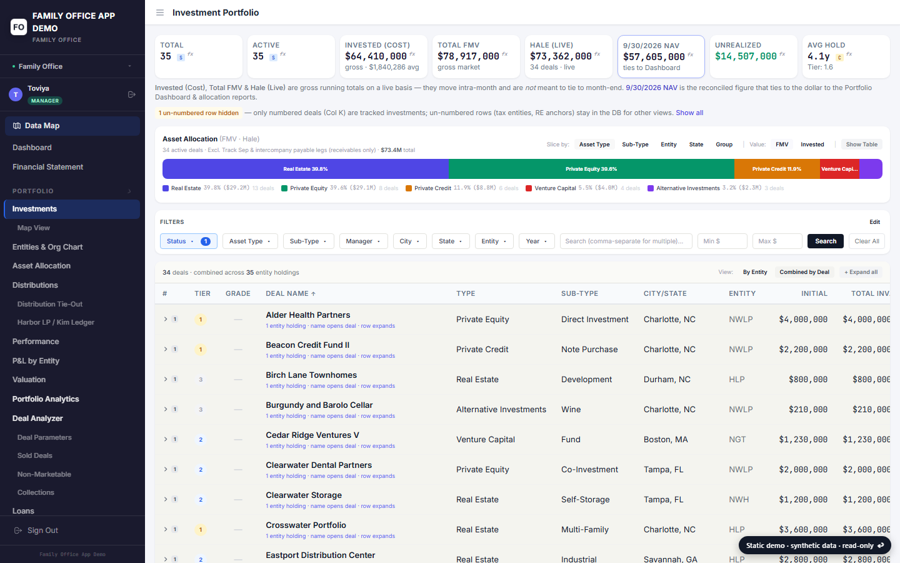Viewport: 900px width, 563px height.
Task: Expand the Clearwater Storage row chevron
Action: coord(165,499)
